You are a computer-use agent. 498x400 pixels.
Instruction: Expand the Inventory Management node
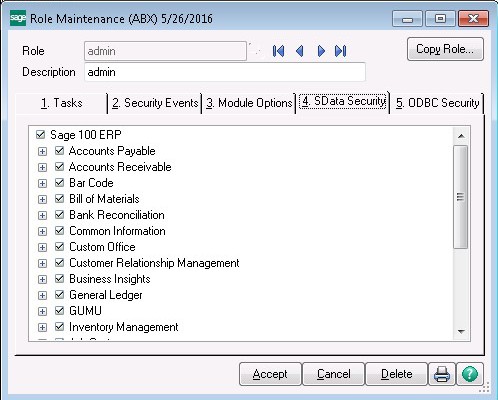[x=42, y=327]
